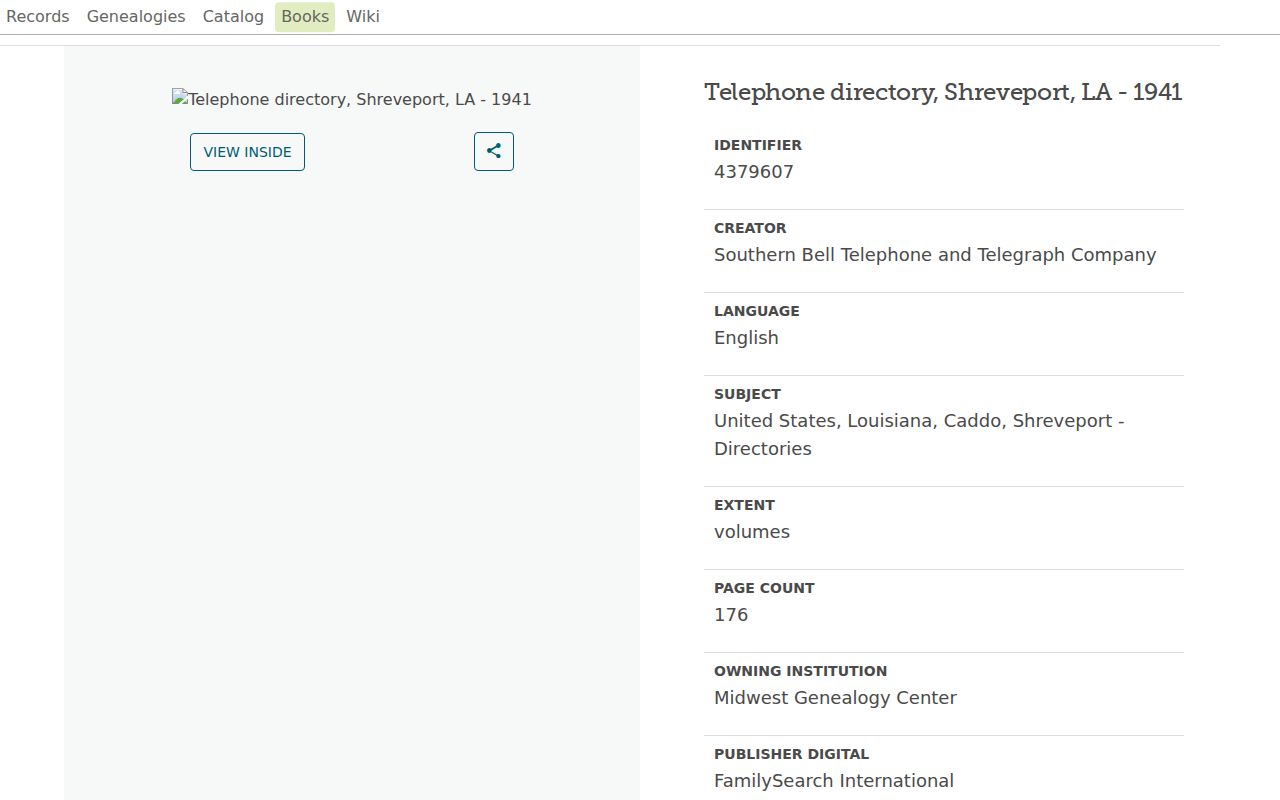Viewport: 1280px width, 800px height.
Task: Click the OWNING INSTITUTION field label
Action: [x=801, y=671]
